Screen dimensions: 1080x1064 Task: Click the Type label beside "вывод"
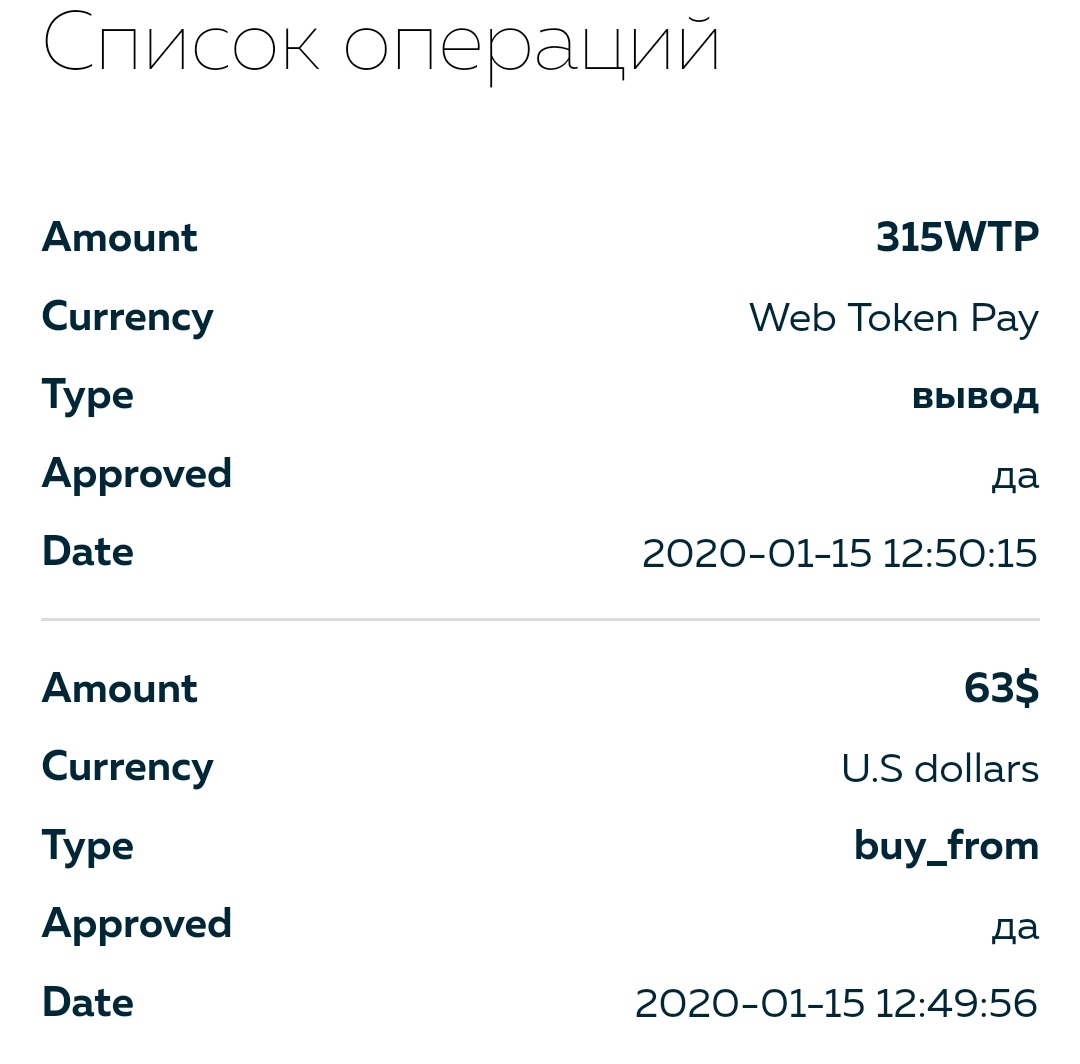click(x=88, y=396)
